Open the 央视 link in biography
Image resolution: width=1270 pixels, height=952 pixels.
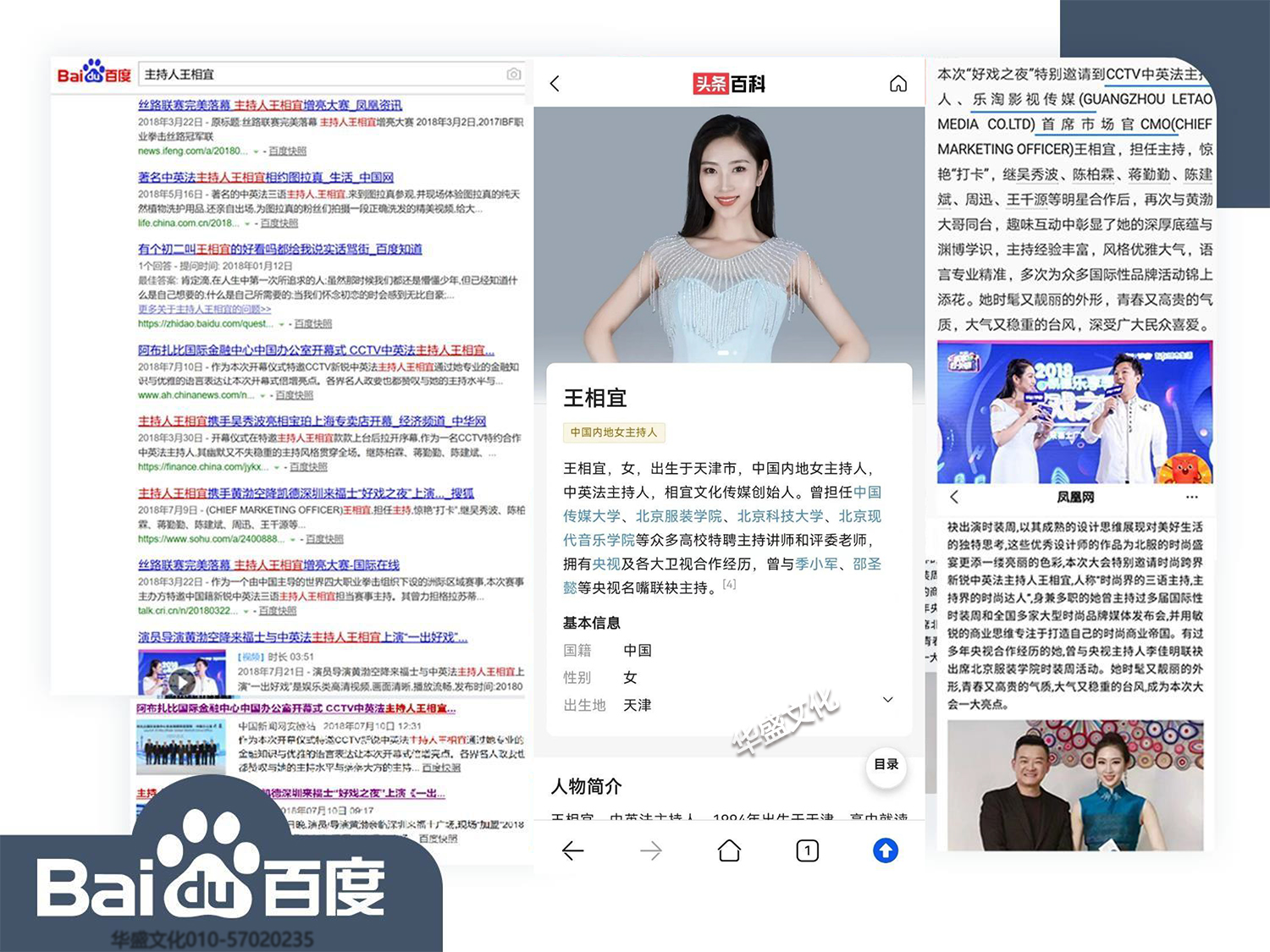tap(606, 564)
